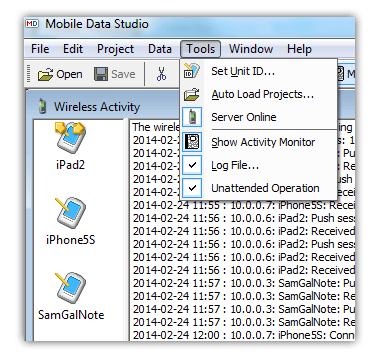This screenshot has width=370, height=360.
Task: Click the Wireless Activity panel title
Action: (x=97, y=107)
